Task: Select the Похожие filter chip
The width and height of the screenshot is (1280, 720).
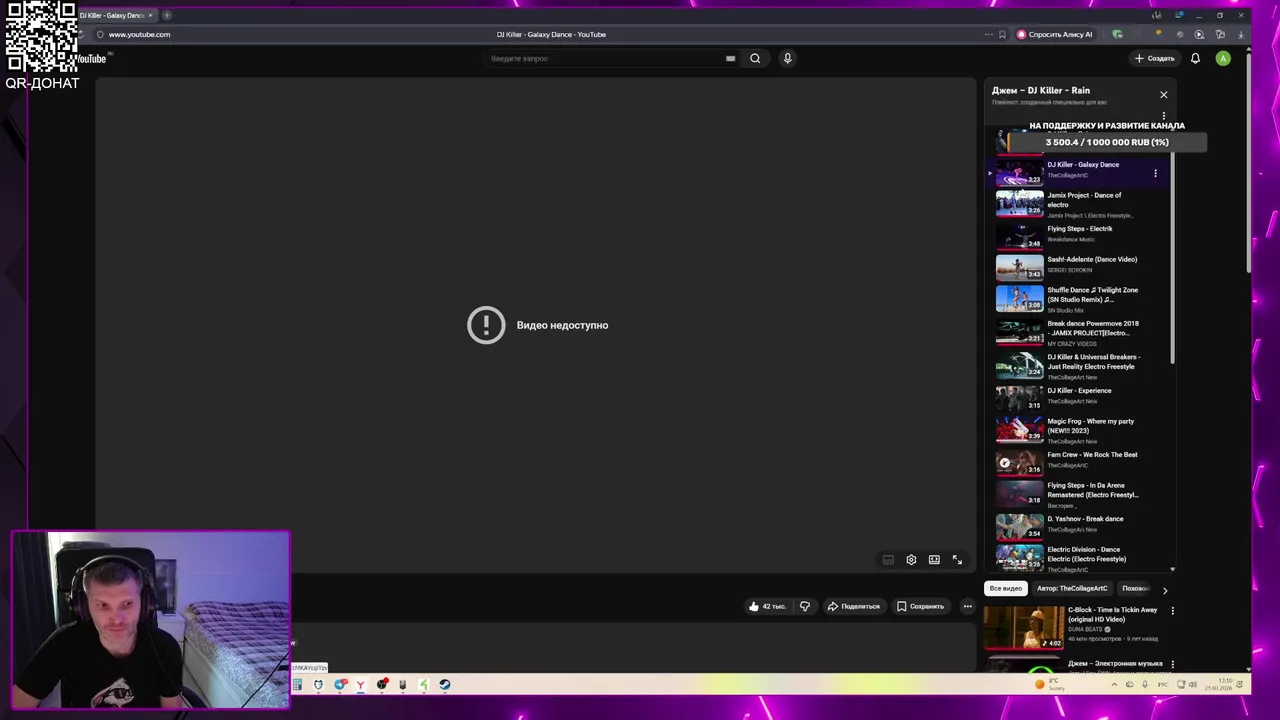Action: click(1135, 588)
